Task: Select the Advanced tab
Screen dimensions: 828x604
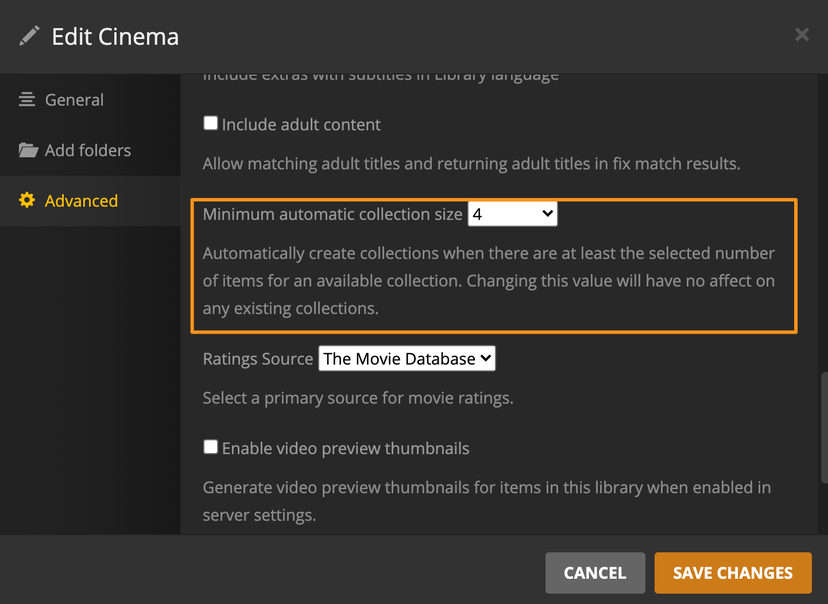Action: coord(81,201)
